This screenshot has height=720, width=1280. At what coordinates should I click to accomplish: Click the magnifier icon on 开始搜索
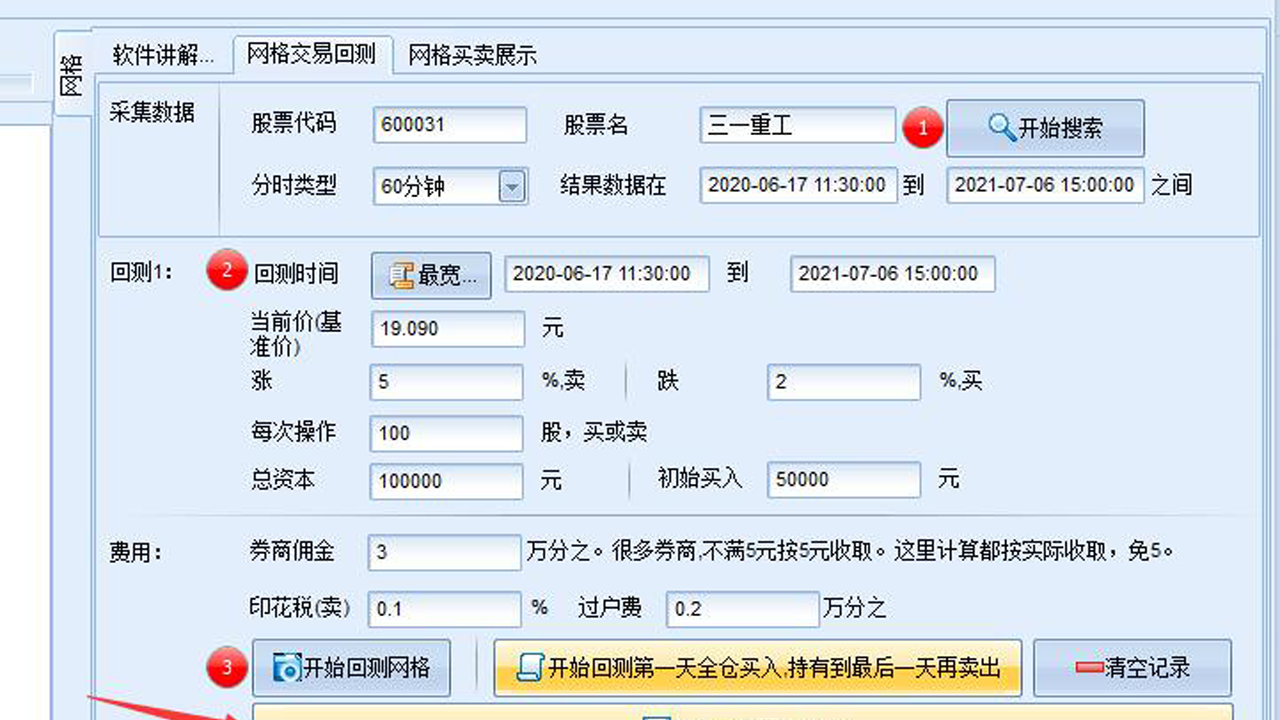tap(1002, 127)
